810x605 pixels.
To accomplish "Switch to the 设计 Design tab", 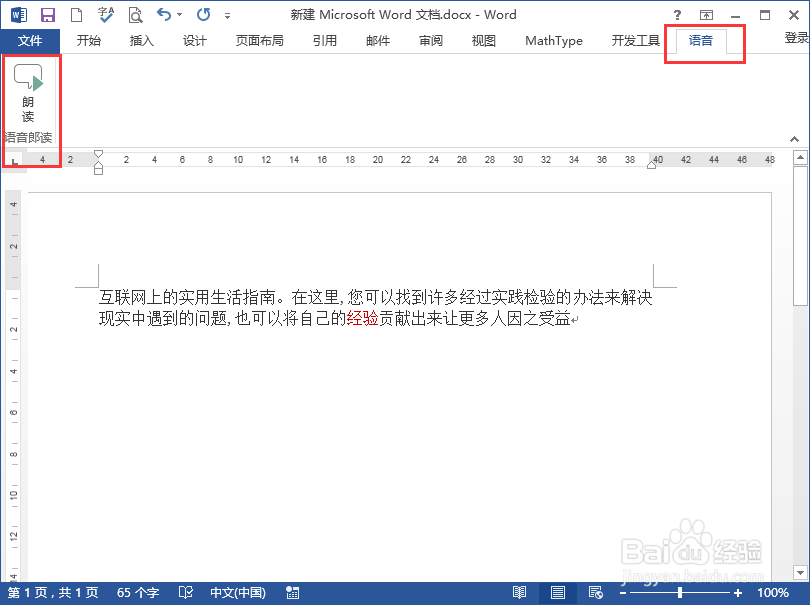I will [x=195, y=41].
